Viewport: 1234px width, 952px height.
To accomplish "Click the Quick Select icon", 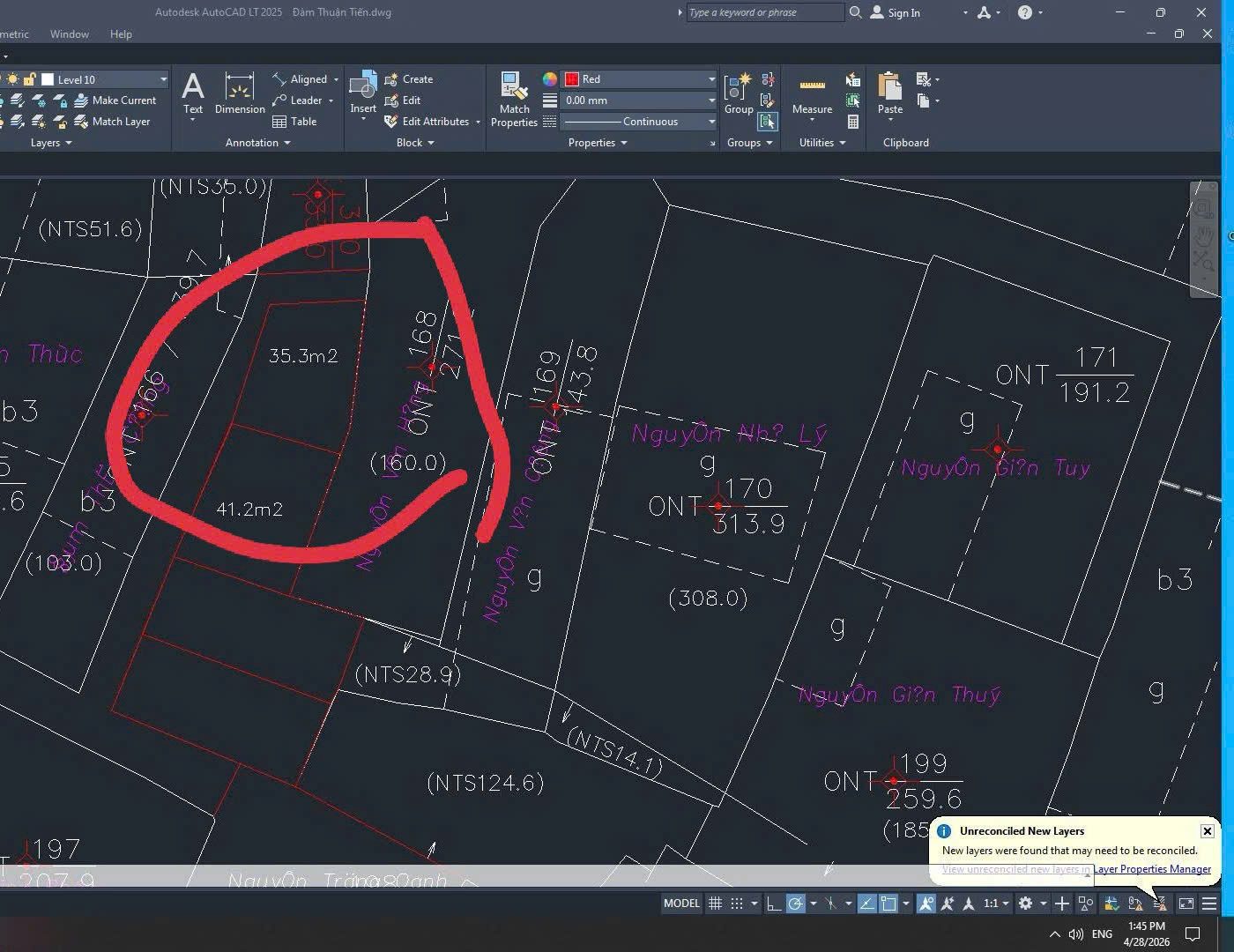I will click(852, 79).
